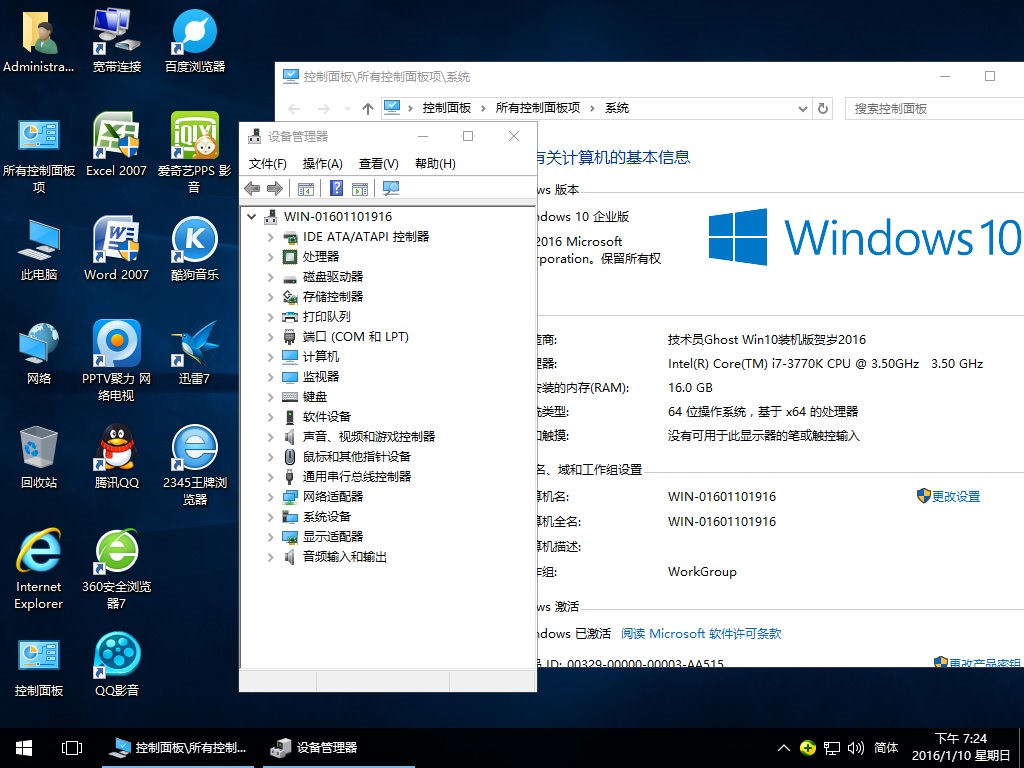This screenshot has height=768, width=1024.
Task: Open the 2345王牌浏览器 desktop icon
Action: coord(195,465)
